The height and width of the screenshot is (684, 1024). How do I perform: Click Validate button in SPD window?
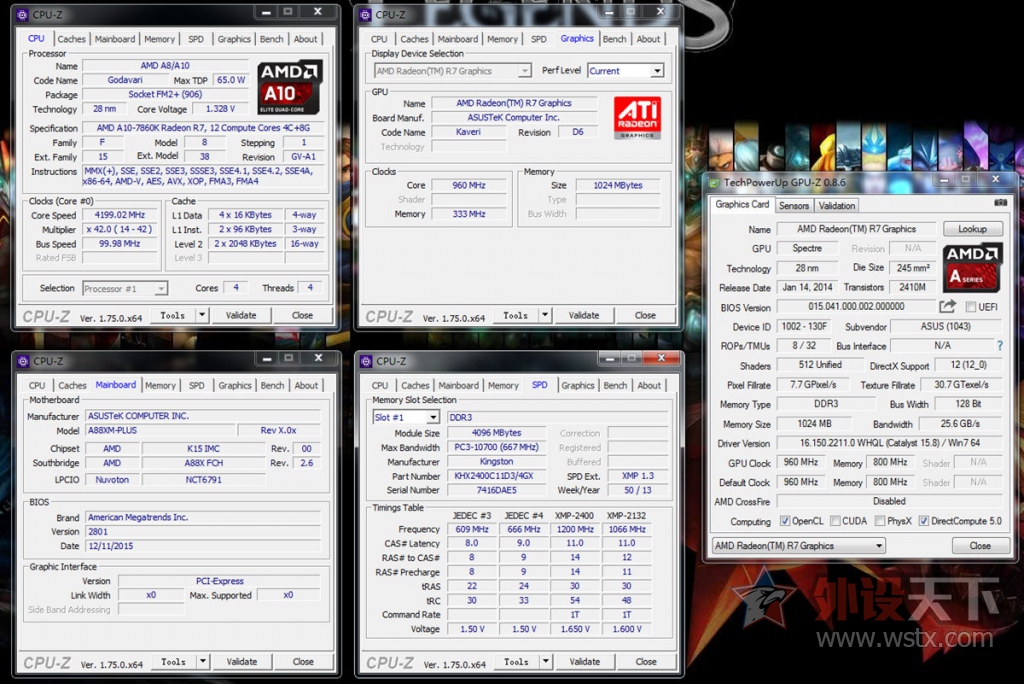pos(584,661)
